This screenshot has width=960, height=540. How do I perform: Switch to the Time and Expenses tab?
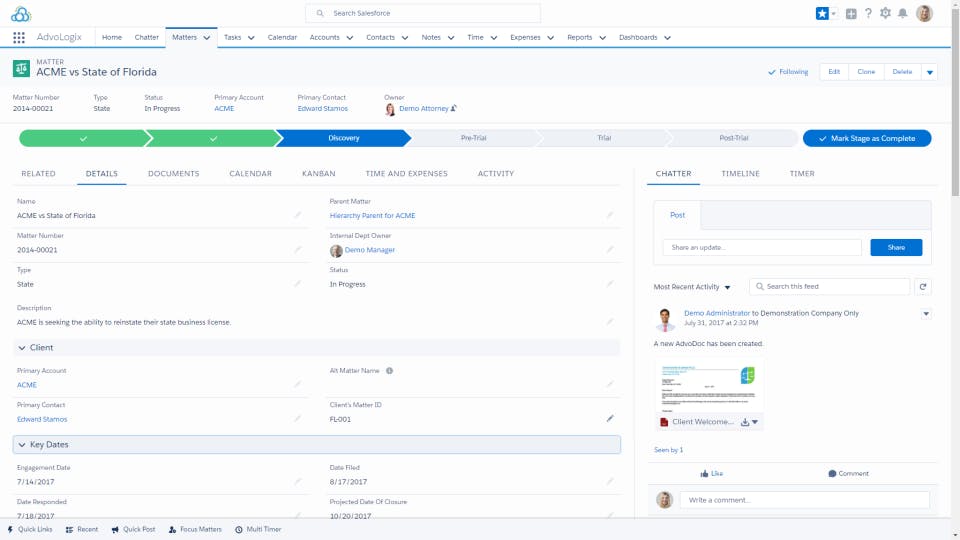[407, 174]
